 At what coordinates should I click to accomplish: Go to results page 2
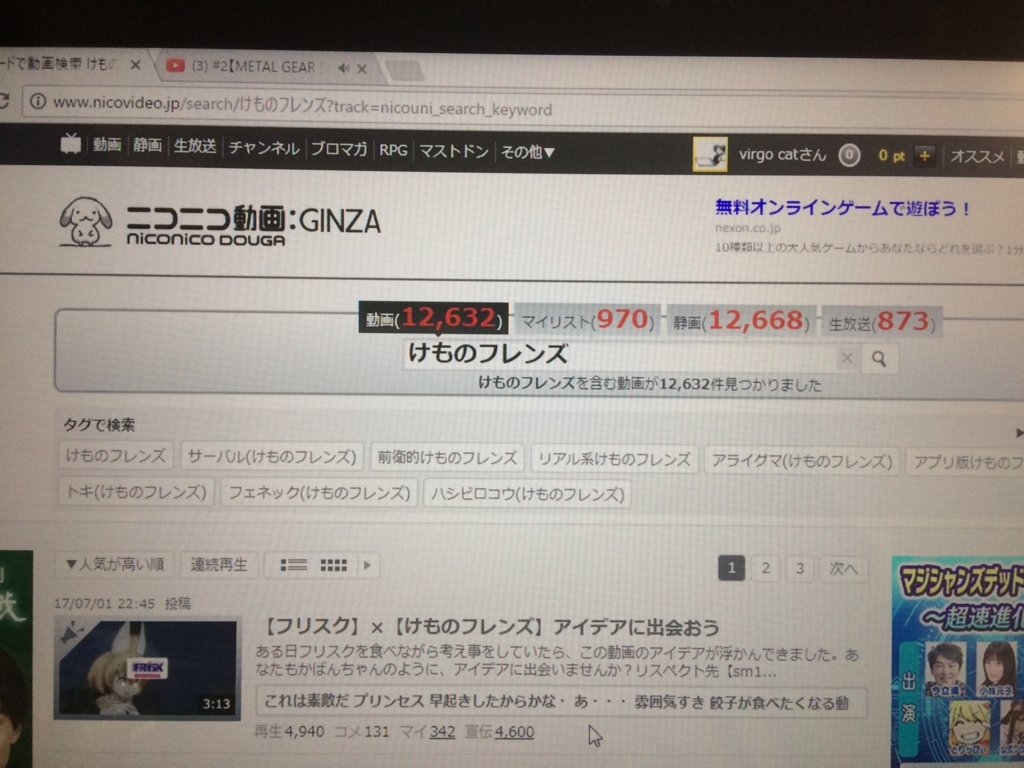pyautogui.click(x=765, y=568)
